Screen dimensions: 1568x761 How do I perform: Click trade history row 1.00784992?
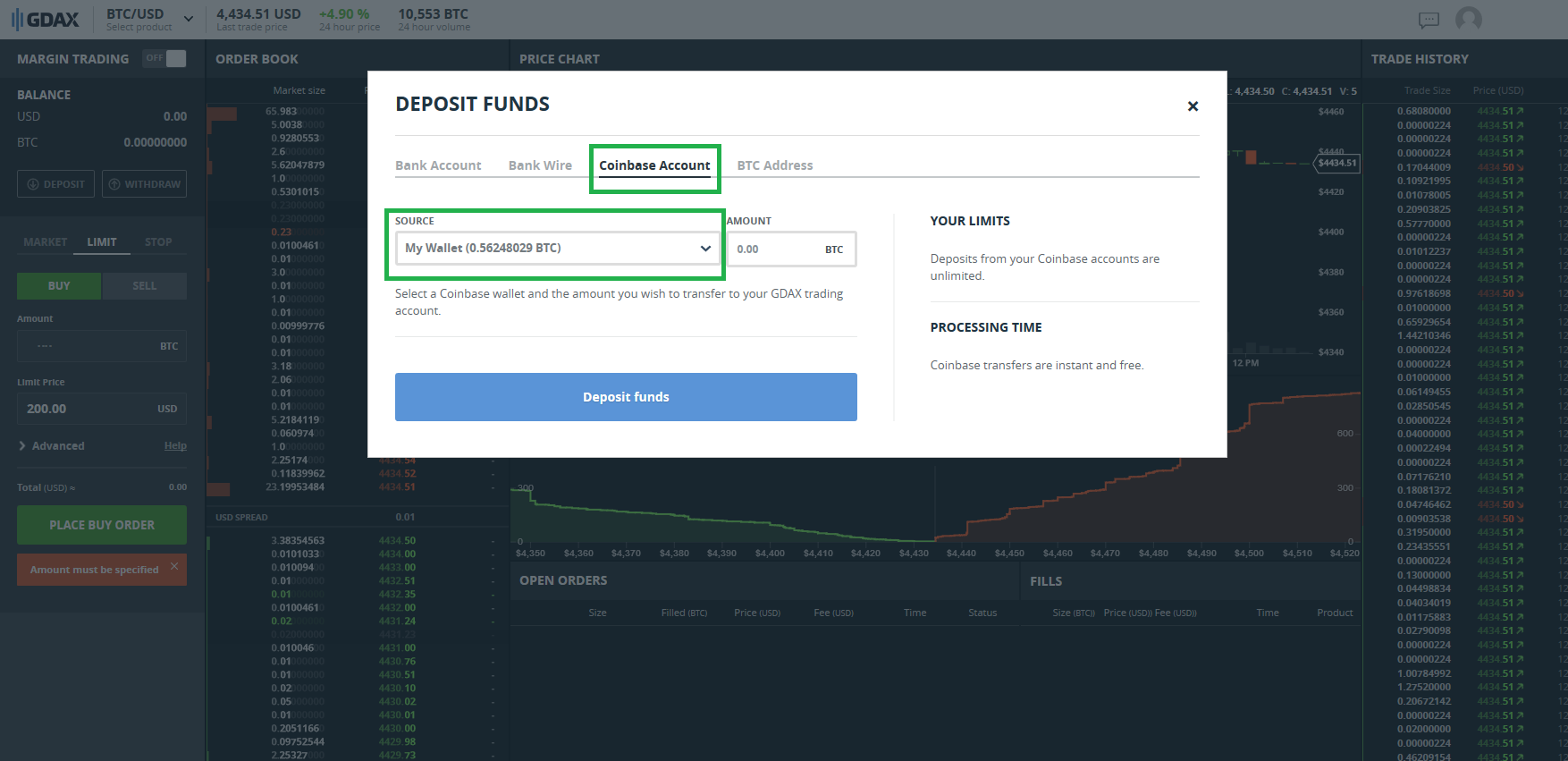click(1465, 673)
